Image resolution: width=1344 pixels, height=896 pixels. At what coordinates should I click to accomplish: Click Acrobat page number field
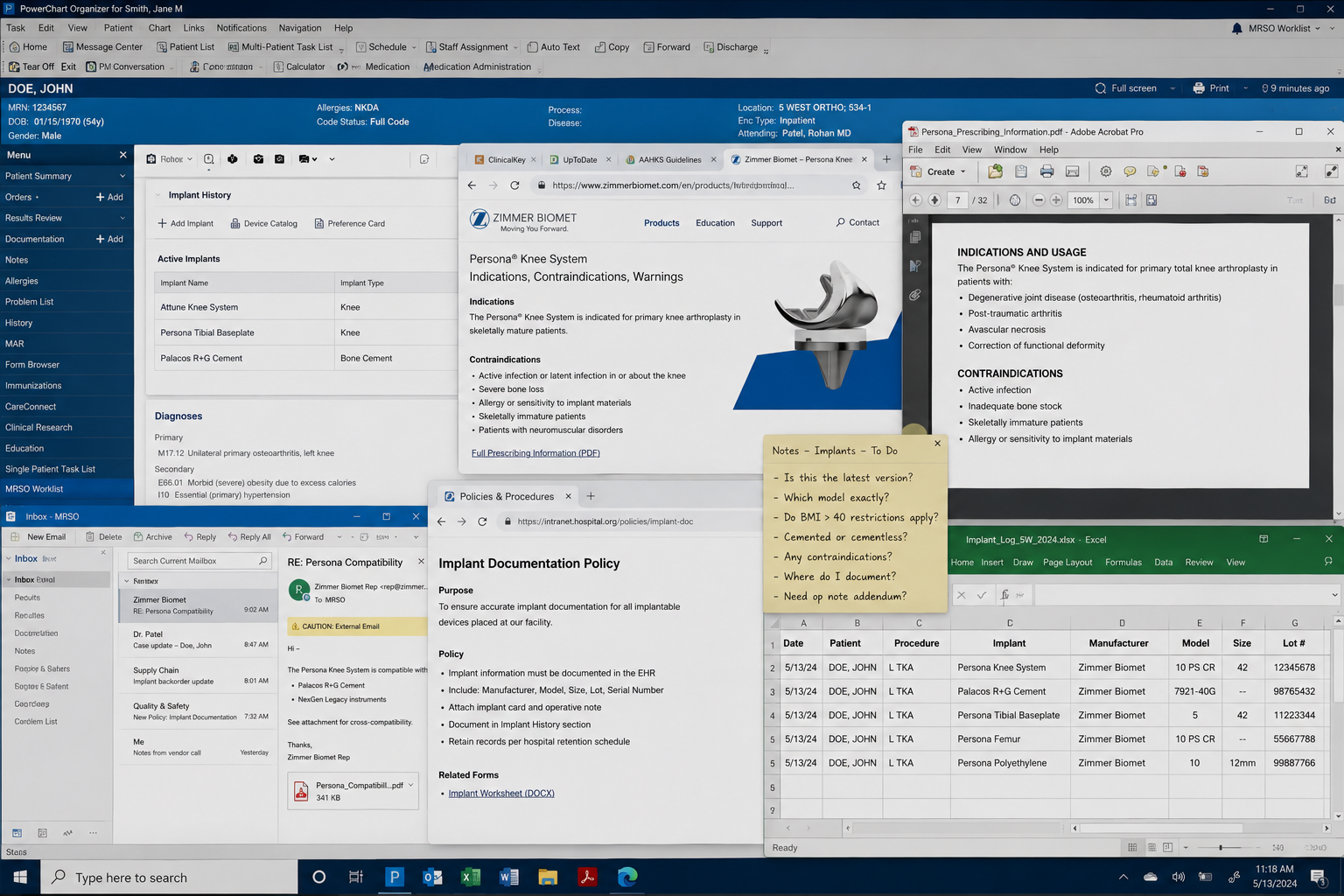click(x=957, y=200)
